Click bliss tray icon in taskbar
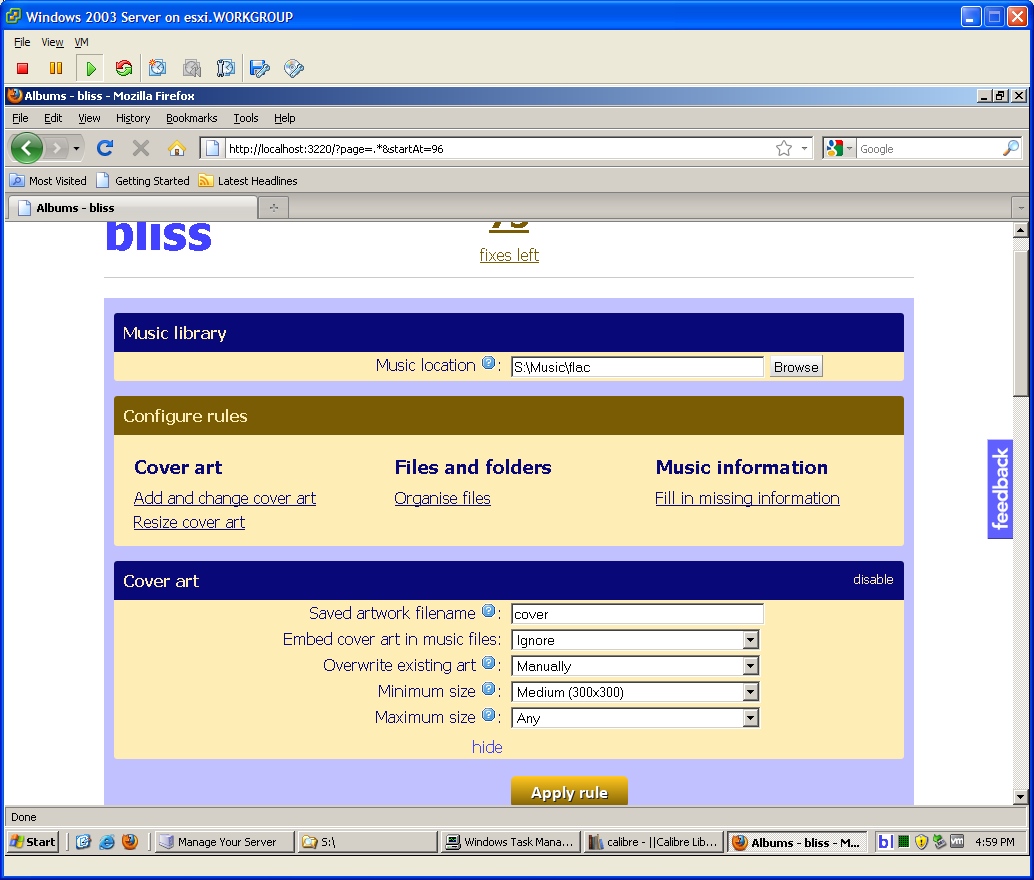The image size is (1034, 880). [x=886, y=842]
